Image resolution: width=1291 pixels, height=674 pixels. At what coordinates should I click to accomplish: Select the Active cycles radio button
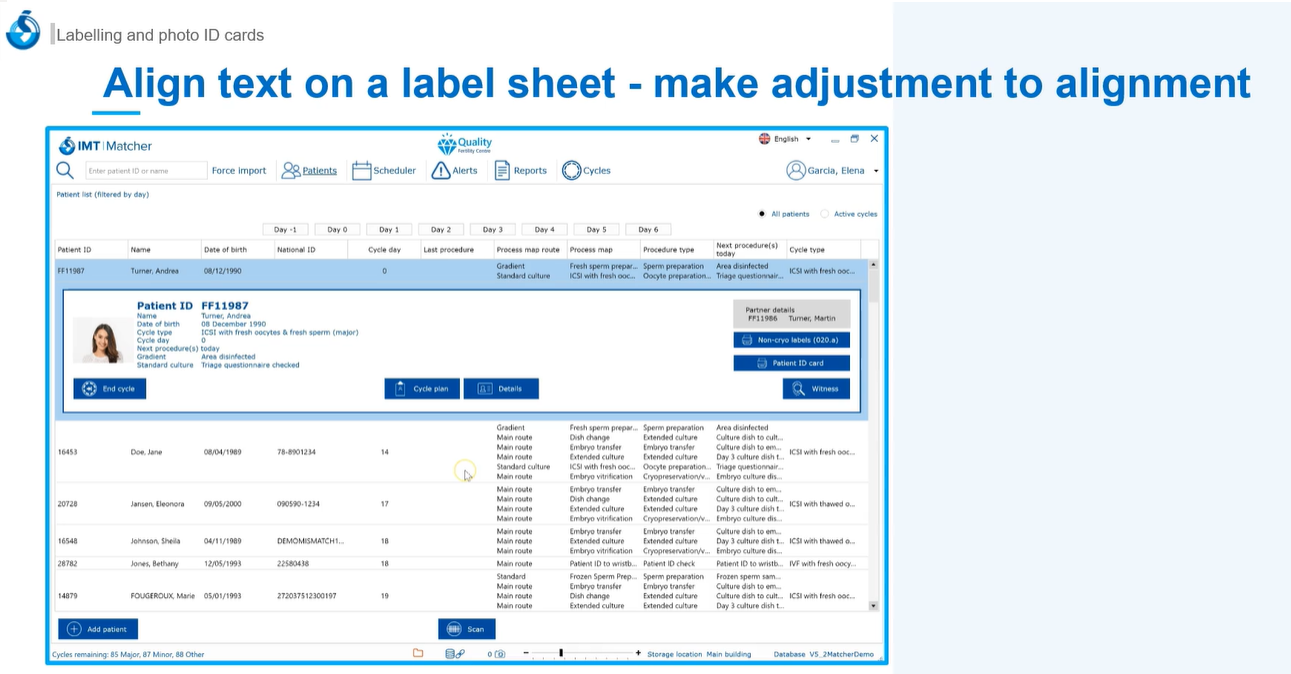pyautogui.click(x=825, y=214)
